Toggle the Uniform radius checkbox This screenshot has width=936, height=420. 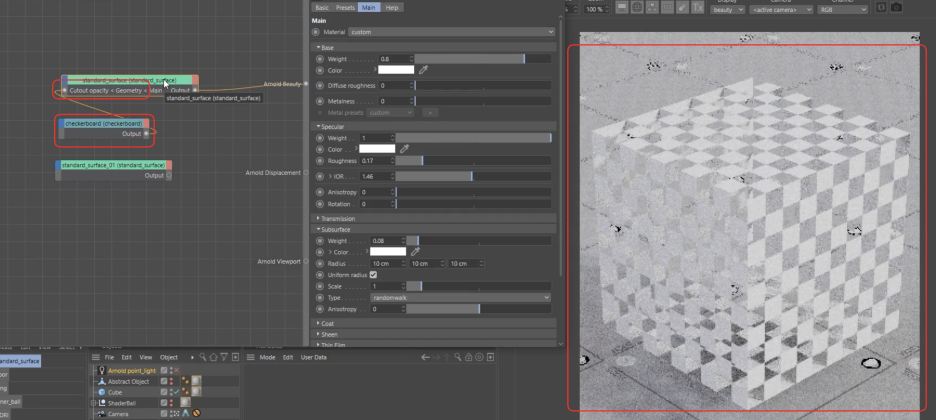point(373,275)
